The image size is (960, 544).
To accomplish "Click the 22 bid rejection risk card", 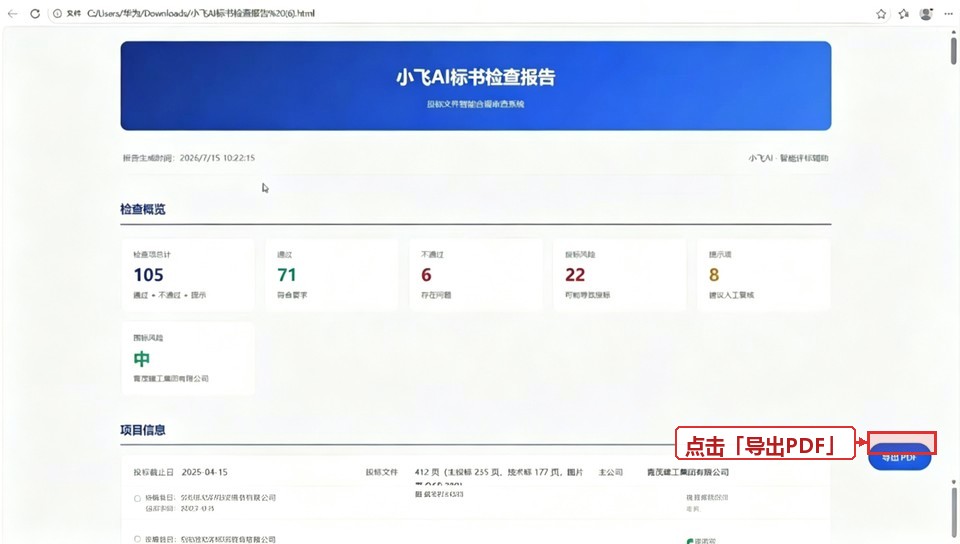I will [x=620, y=275].
